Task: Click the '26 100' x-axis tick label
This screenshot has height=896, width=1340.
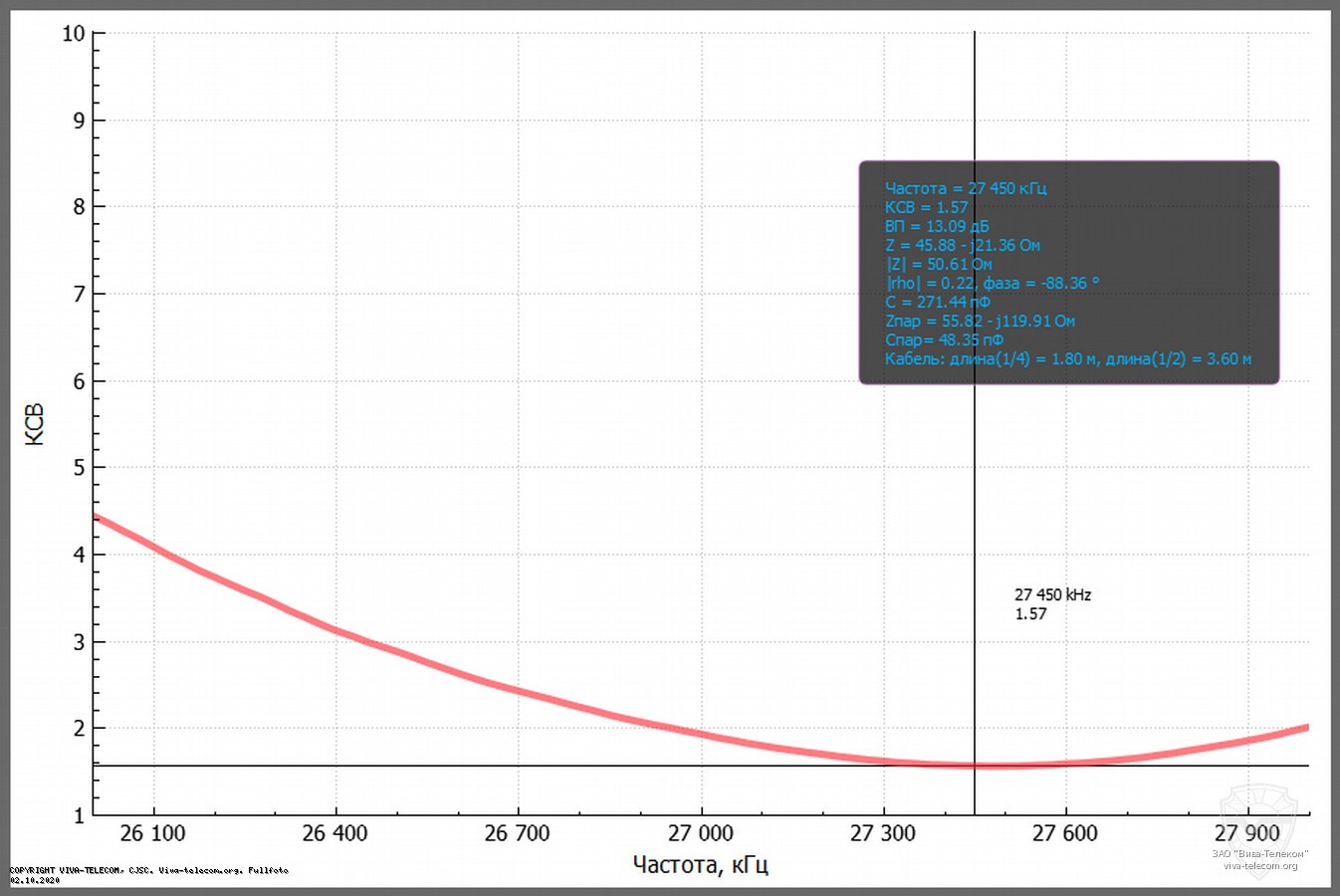Action: [x=152, y=833]
